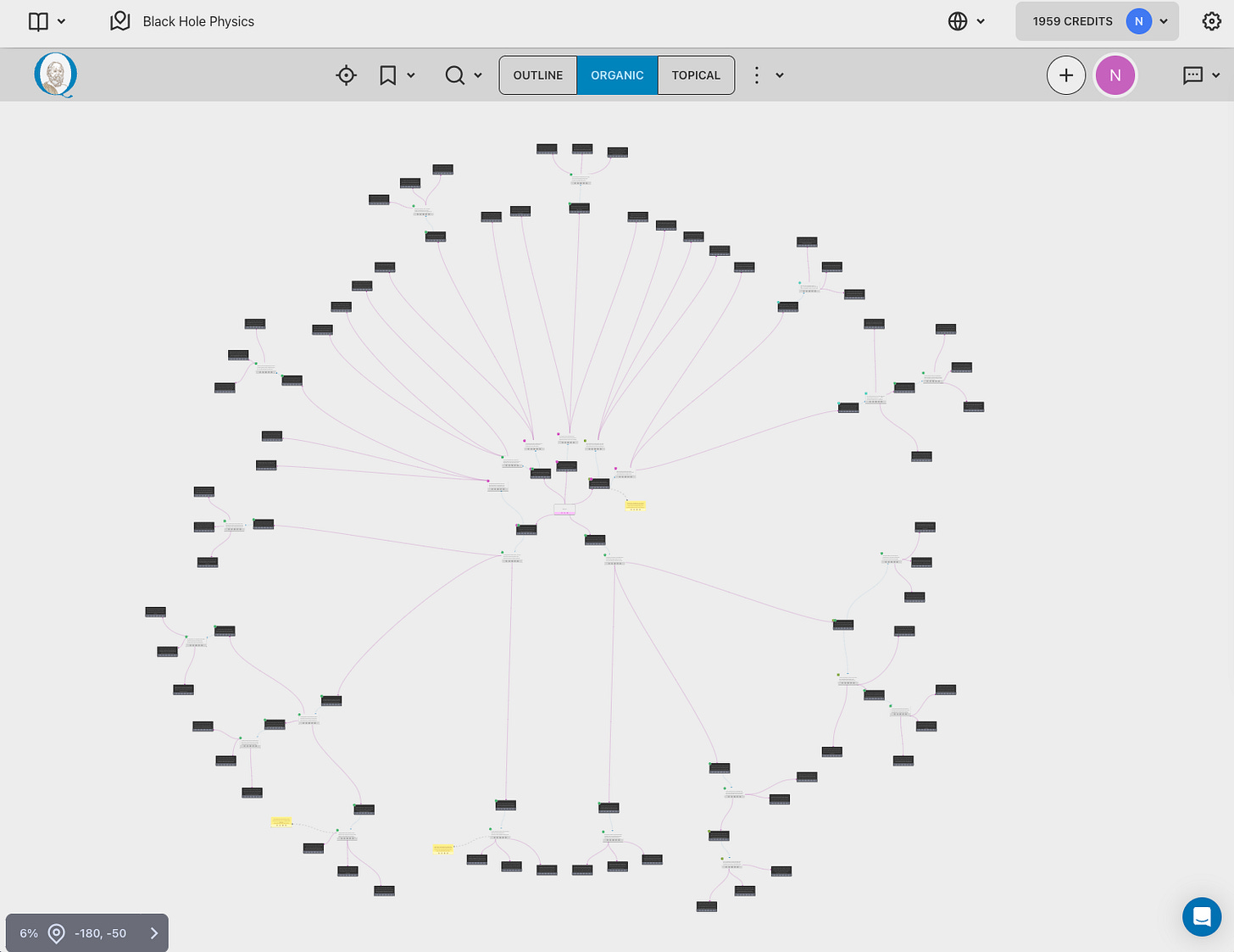Select the yellow note at bottom left
The width and height of the screenshot is (1234, 952).
tap(281, 821)
